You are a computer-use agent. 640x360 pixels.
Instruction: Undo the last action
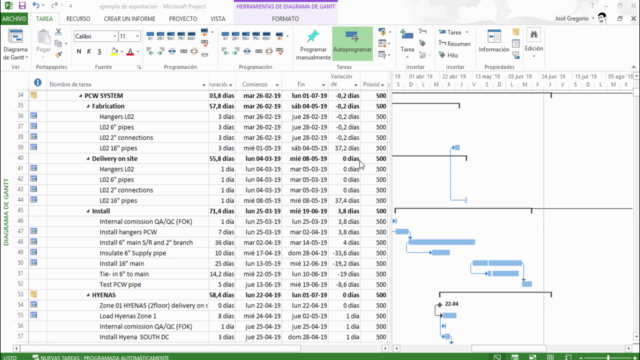click(36, 6)
